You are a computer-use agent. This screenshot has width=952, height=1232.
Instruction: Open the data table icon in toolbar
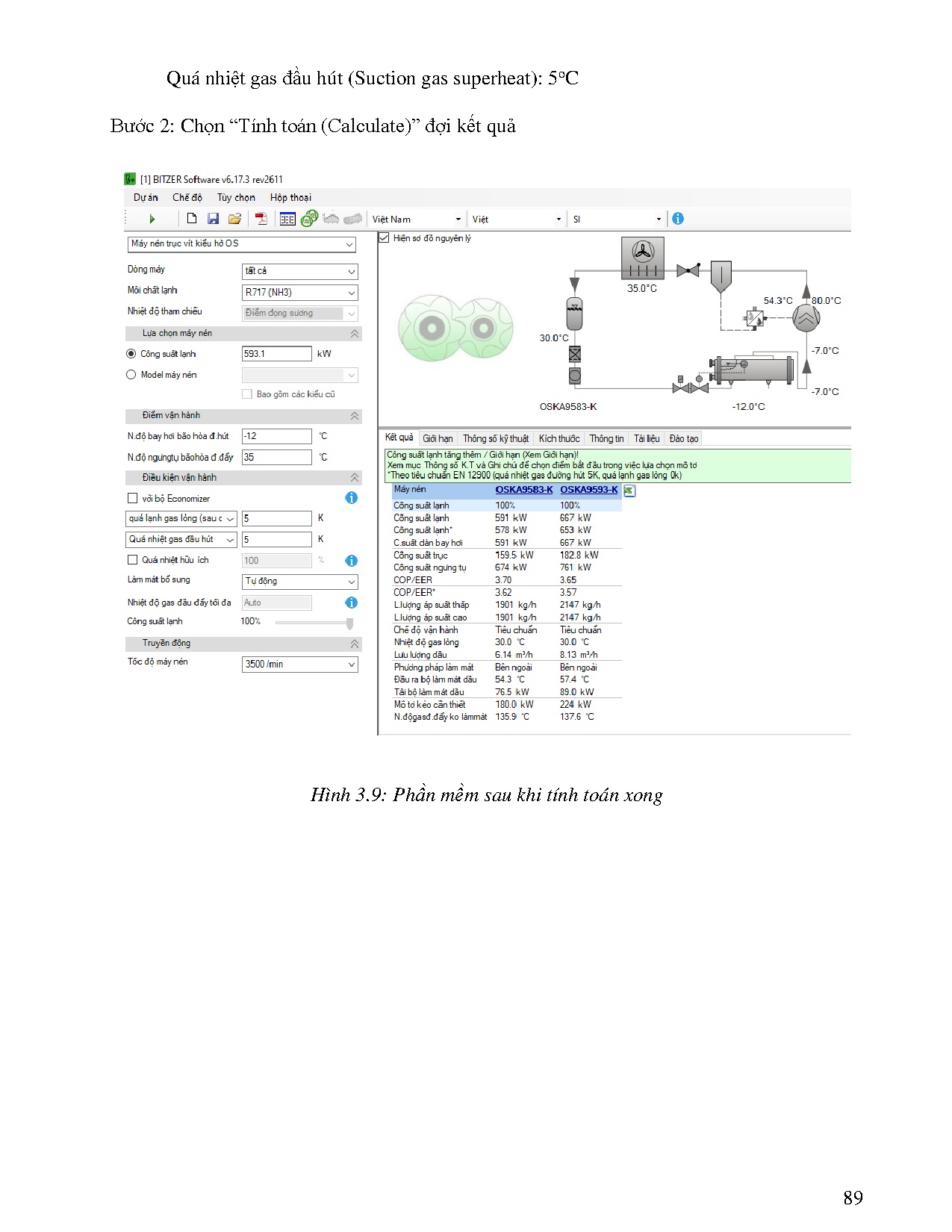287,219
